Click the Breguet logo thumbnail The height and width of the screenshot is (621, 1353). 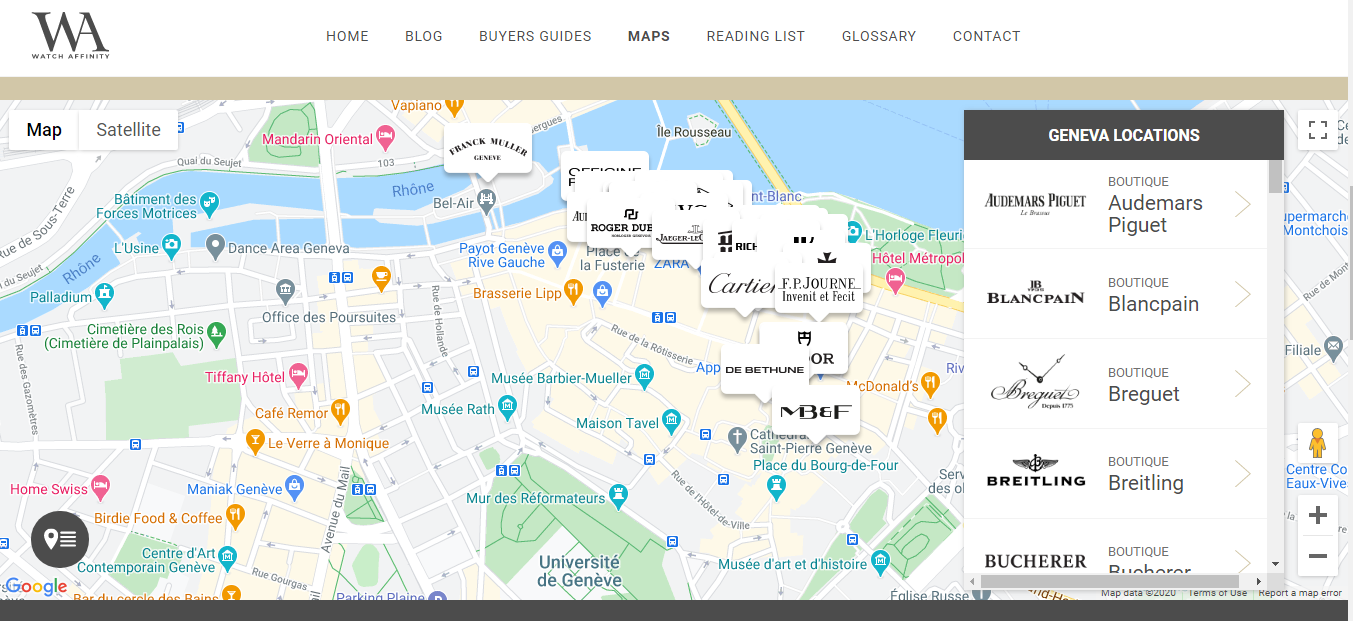point(1035,384)
